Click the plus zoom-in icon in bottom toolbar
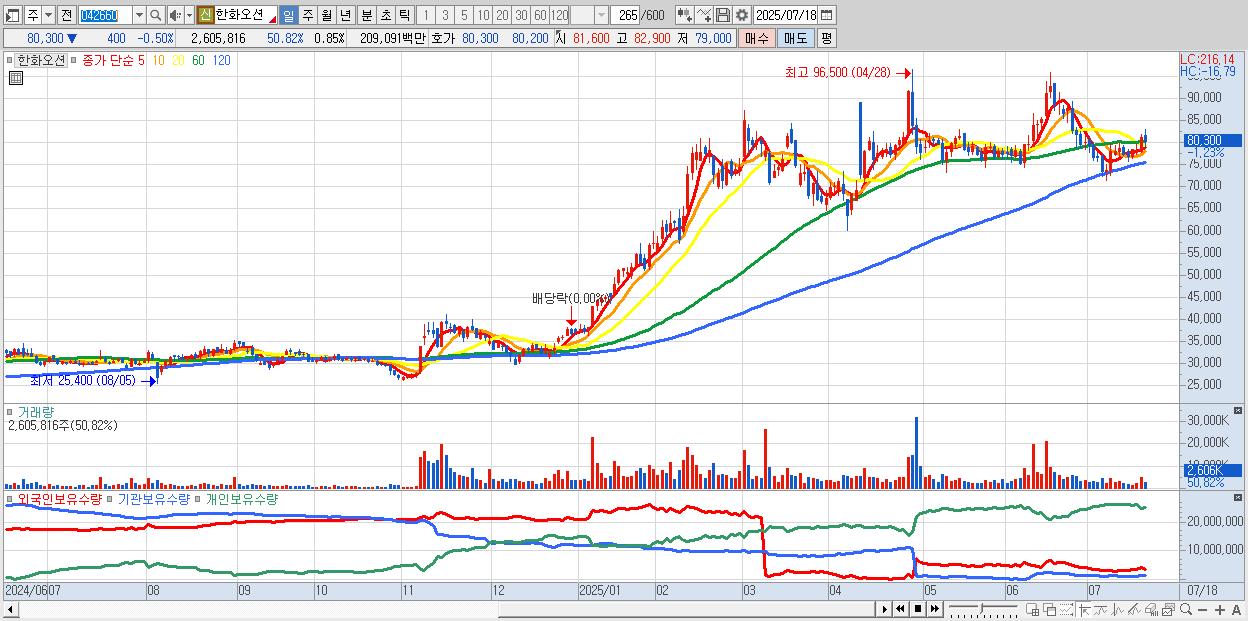 click(x=1219, y=610)
